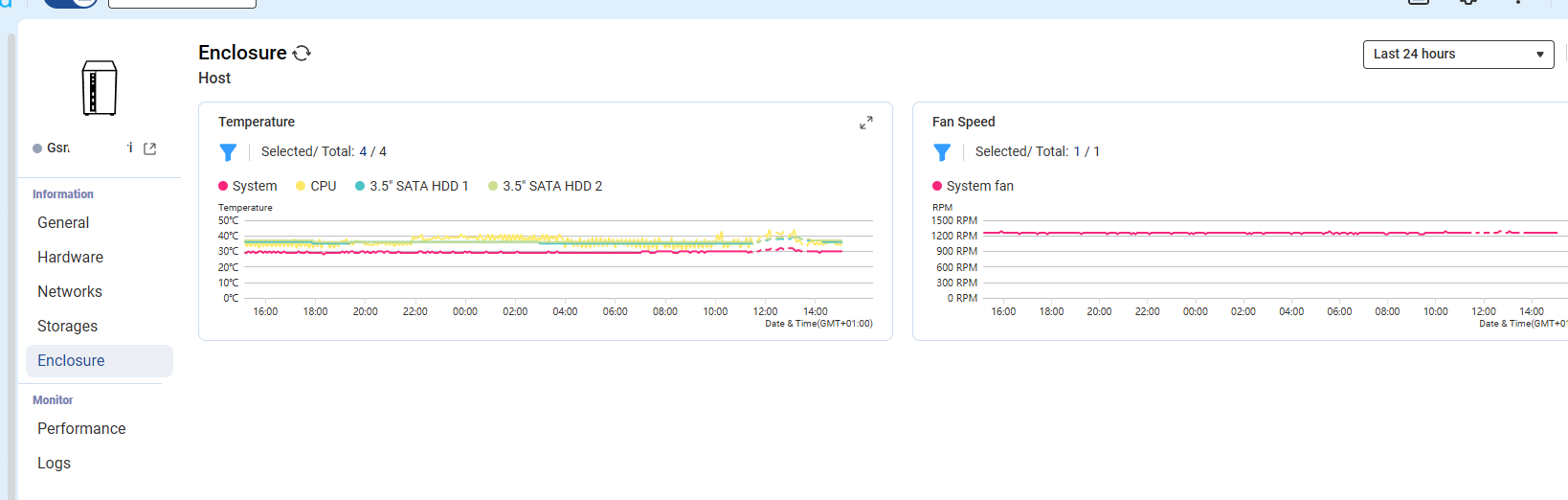Toggle the System temperature series in legend

coord(248,186)
